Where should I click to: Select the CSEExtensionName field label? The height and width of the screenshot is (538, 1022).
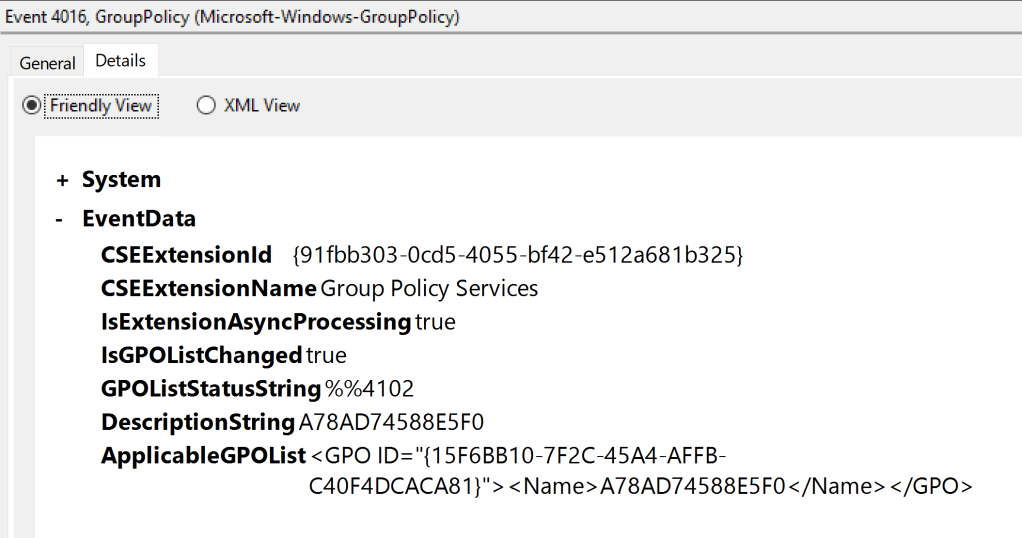(x=208, y=289)
